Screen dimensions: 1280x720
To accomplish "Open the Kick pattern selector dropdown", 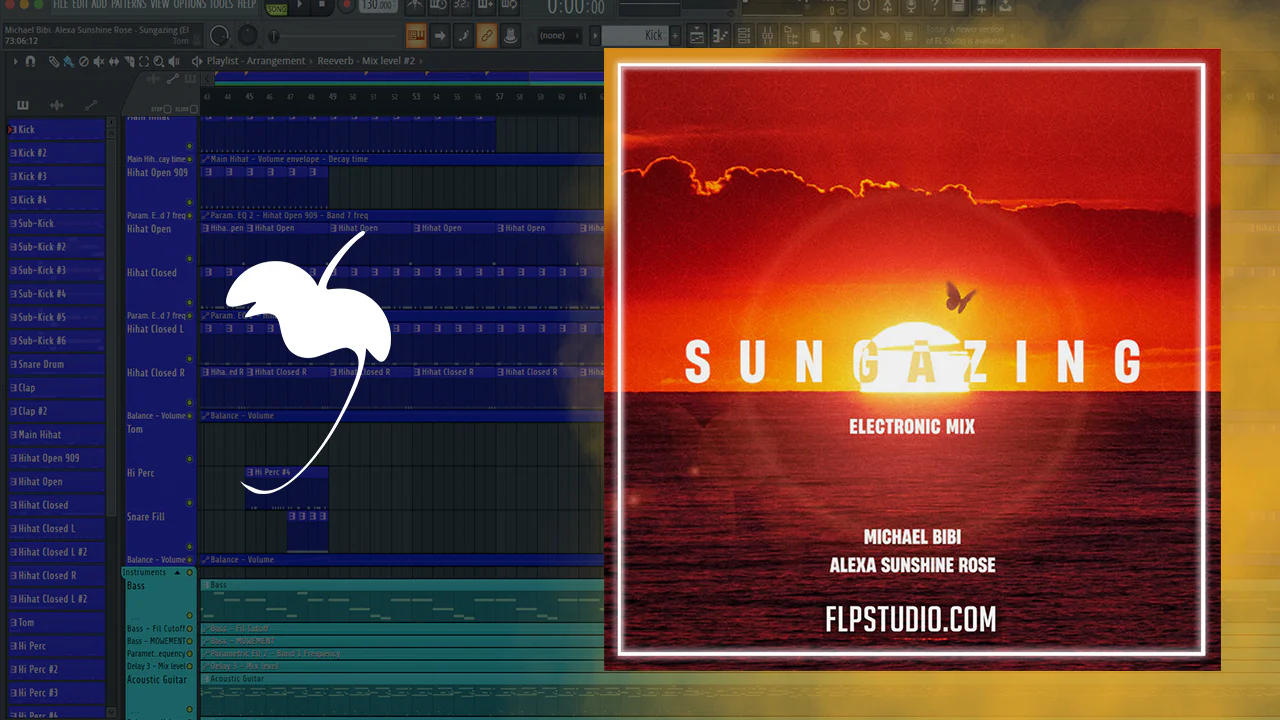I will (635, 36).
